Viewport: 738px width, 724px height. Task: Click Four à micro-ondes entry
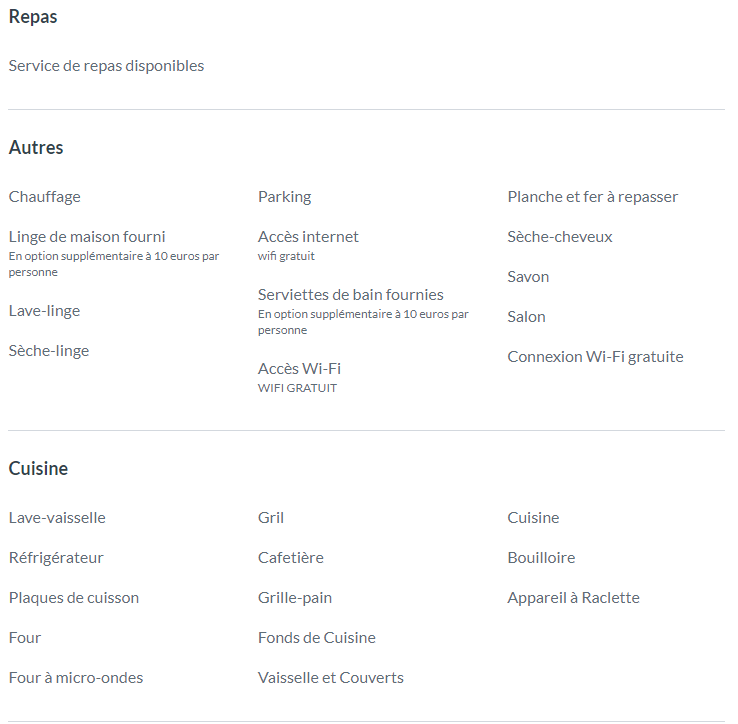pos(76,678)
